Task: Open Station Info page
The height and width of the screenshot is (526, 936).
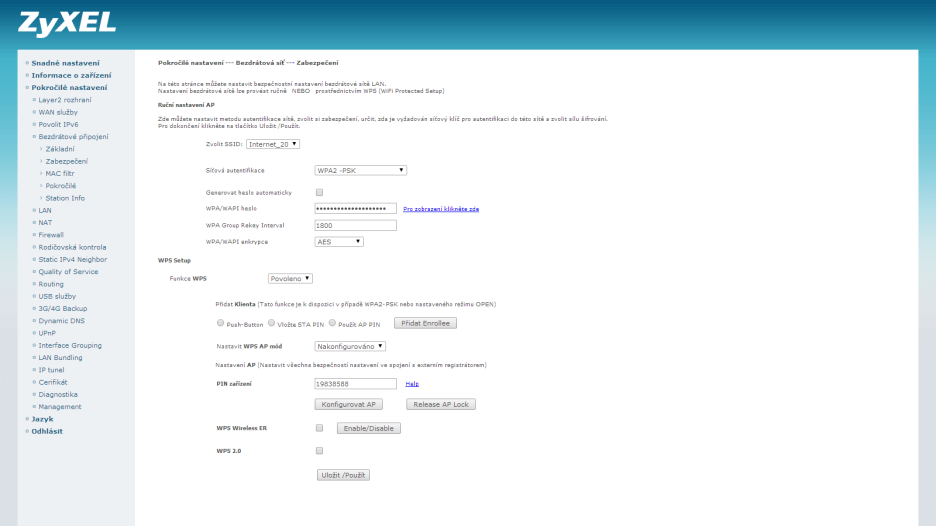Action: click(x=65, y=198)
